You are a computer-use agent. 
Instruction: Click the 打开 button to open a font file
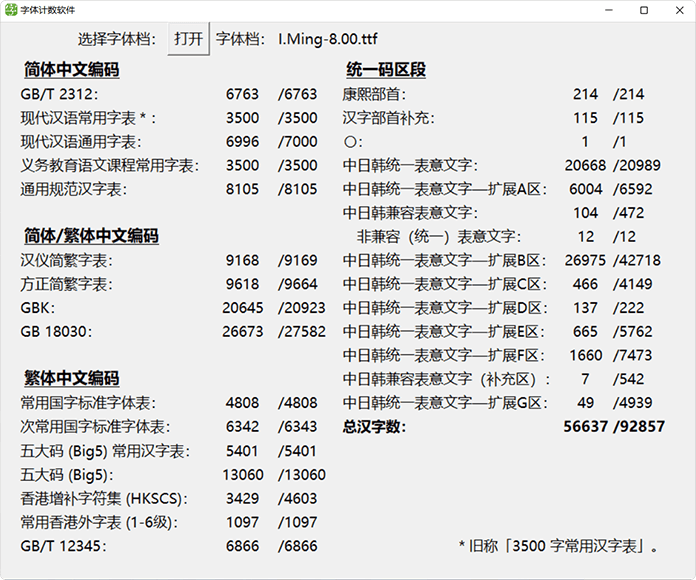[x=188, y=39]
